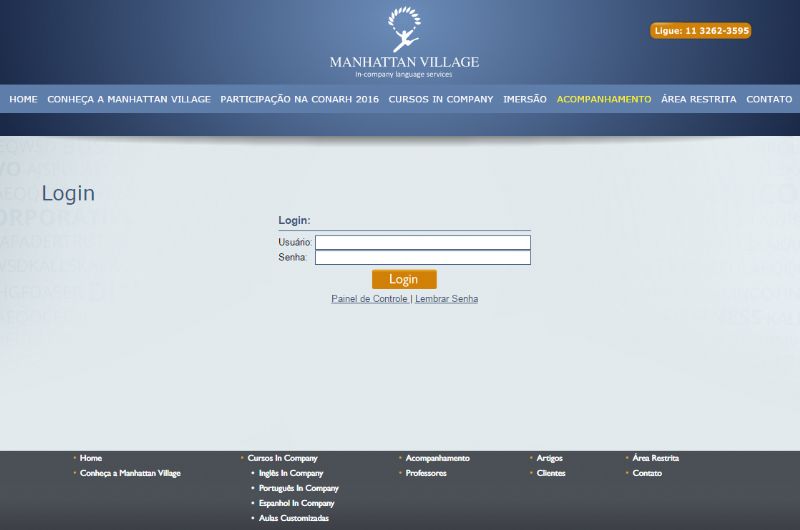Open footer Contato link
This screenshot has height=530, width=800.
tap(647, 473)
